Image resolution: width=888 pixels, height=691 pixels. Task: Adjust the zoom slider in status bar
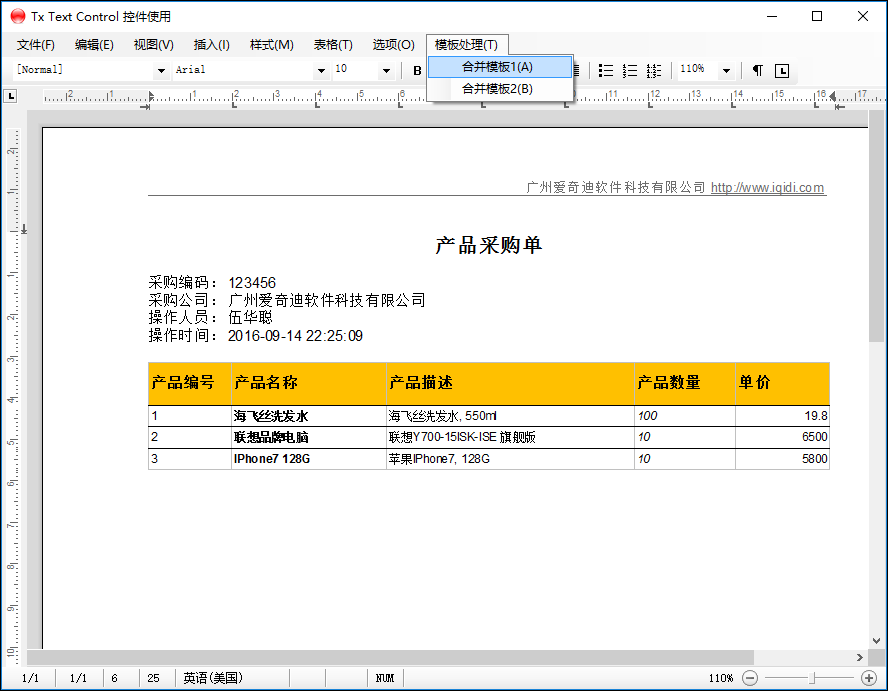click(812, 677)
